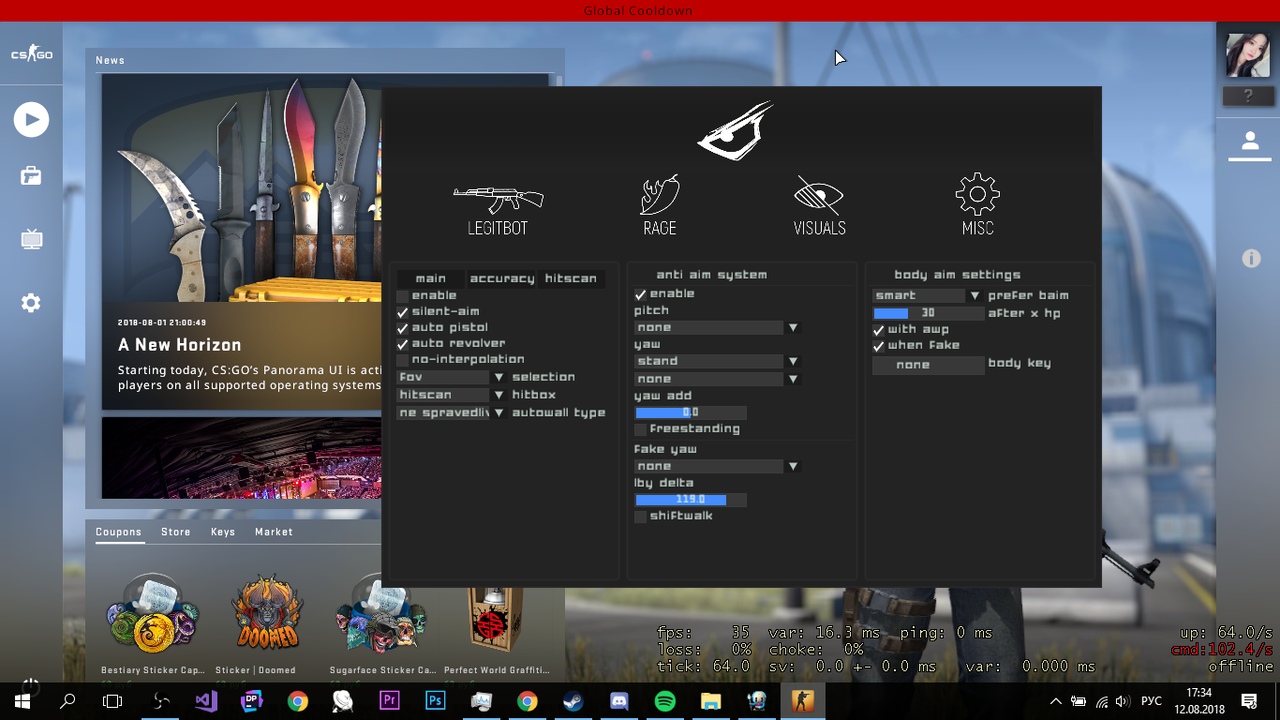Open Discord from the Windows taskbar
The image size is (1280, 720).
point(619,701)
